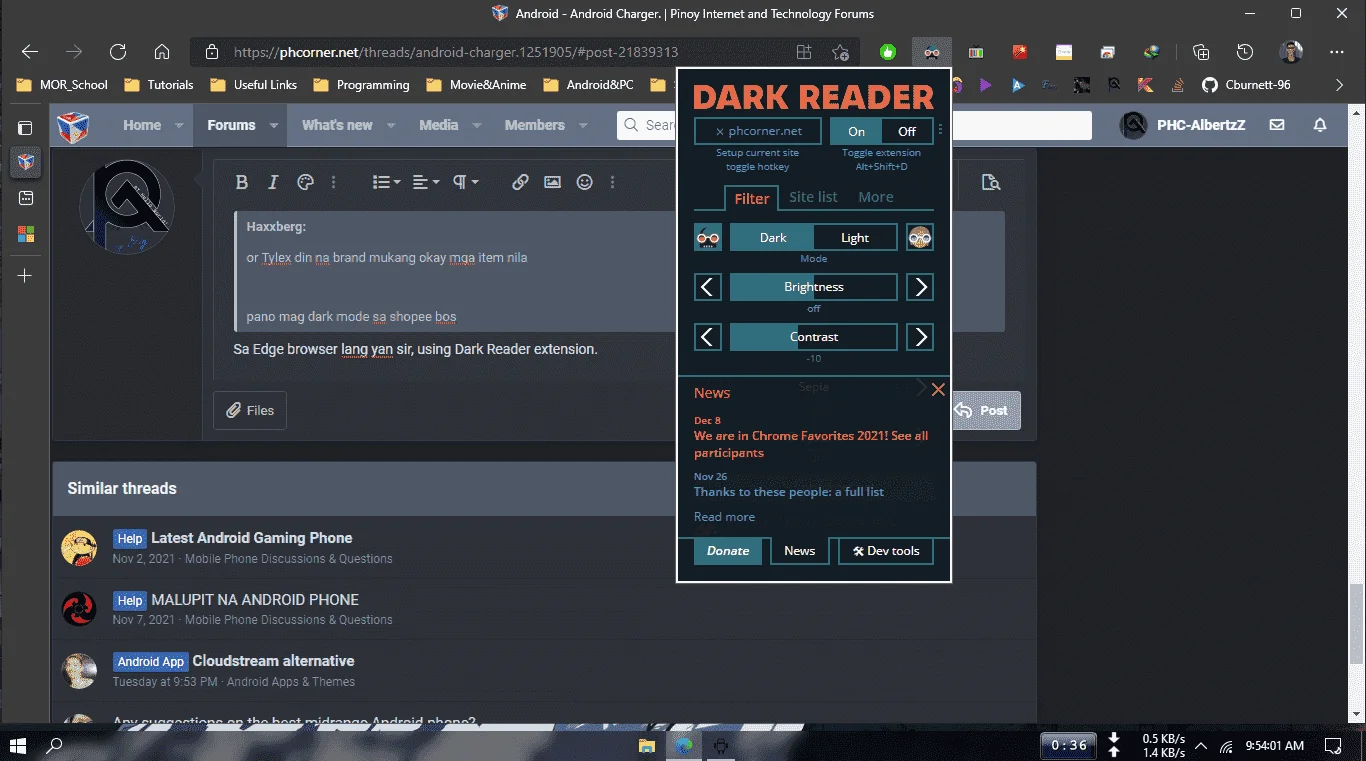1366x761 pixels.
Task: Click the News button in Dark Reader
Action: point(800,551)
